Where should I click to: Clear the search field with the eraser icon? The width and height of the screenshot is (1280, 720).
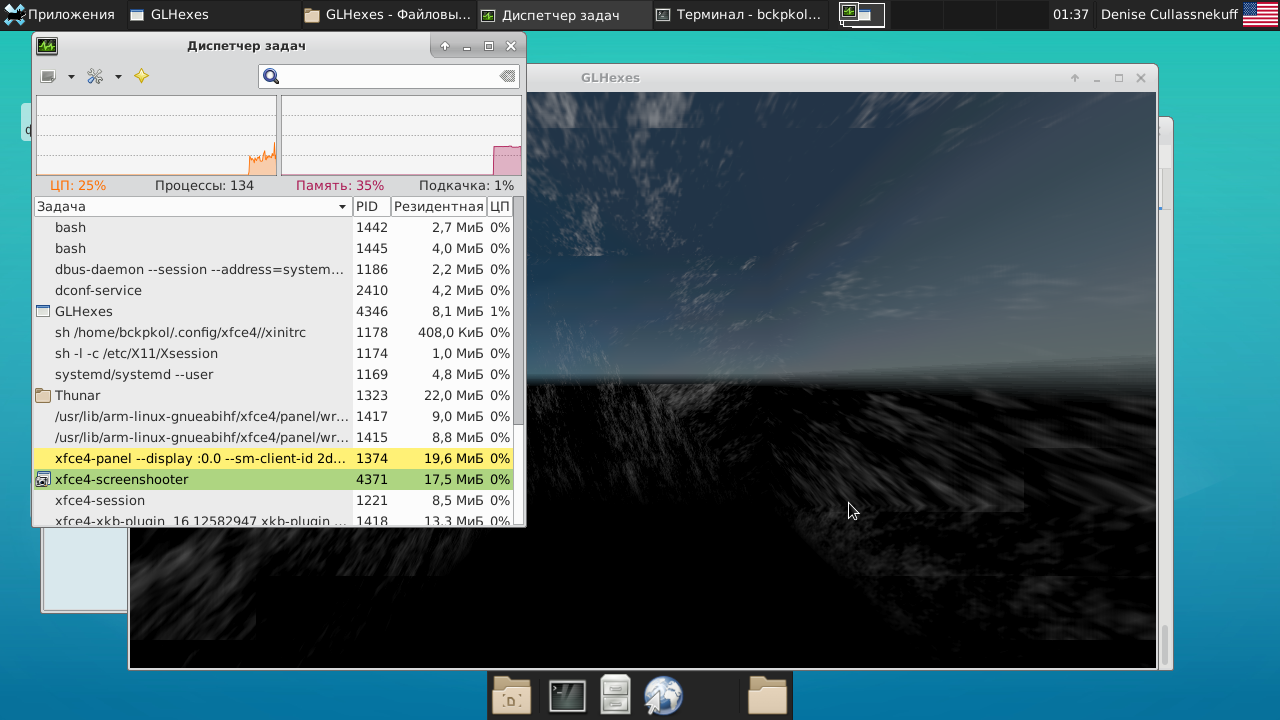point(507,77)
